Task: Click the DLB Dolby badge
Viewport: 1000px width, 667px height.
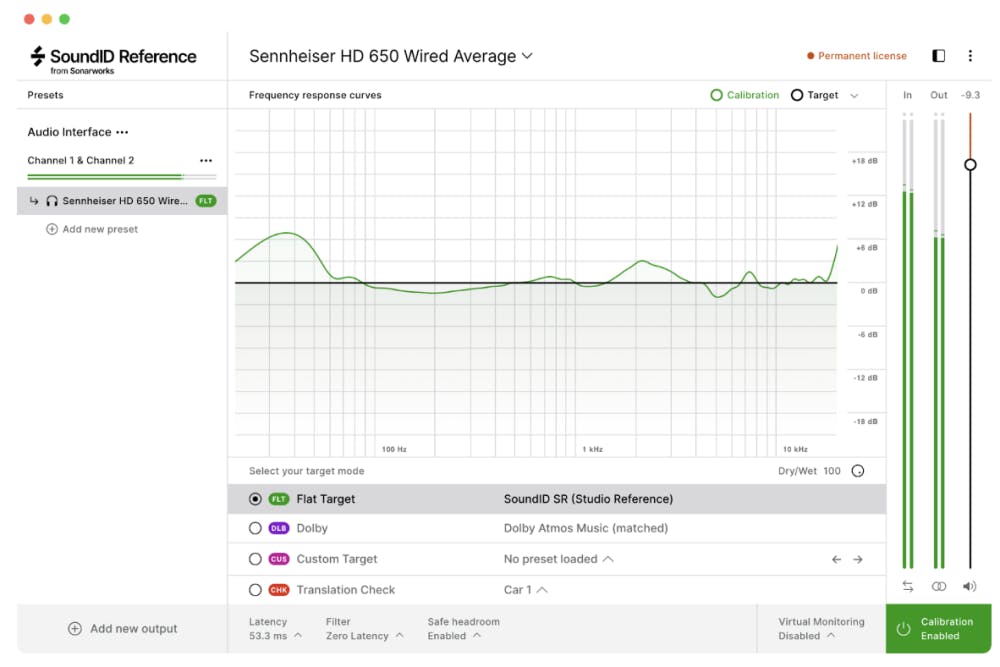Action: 279,528
